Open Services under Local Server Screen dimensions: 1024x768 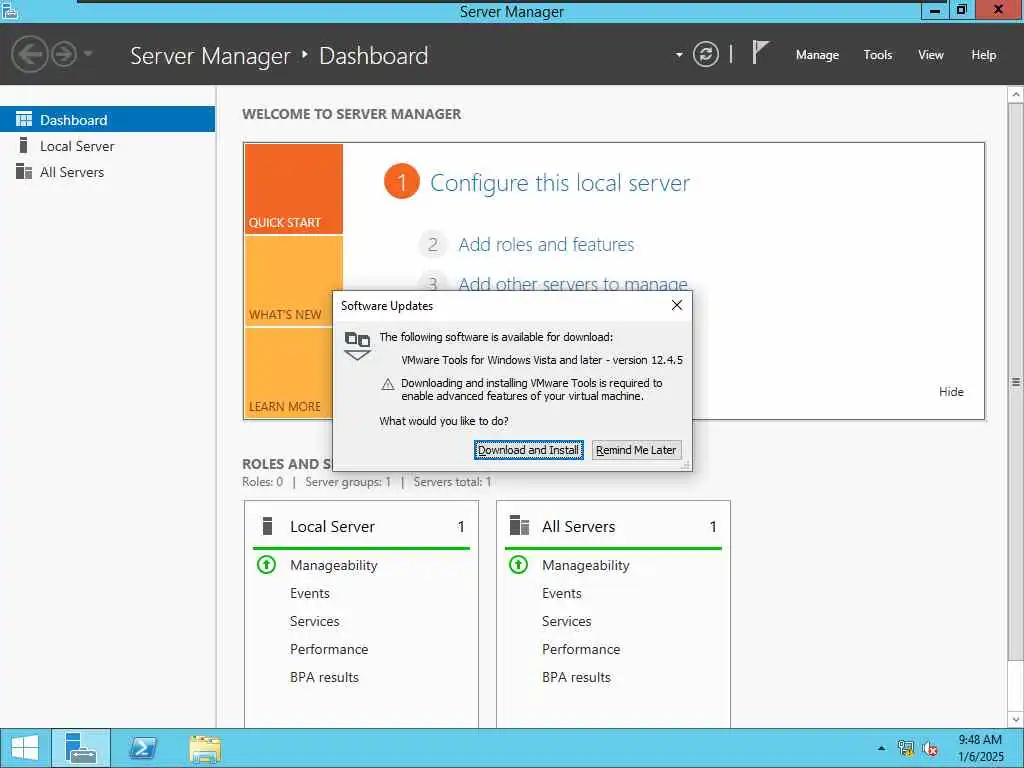(x=314, y=621)
